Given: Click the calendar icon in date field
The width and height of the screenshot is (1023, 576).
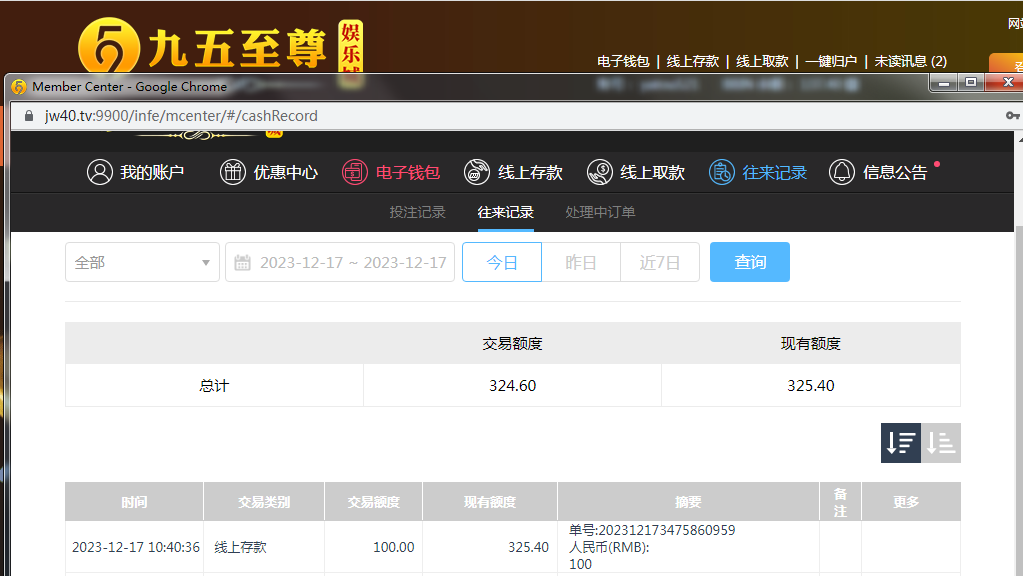Looking at the screenshot, I should tap(242, 263).
